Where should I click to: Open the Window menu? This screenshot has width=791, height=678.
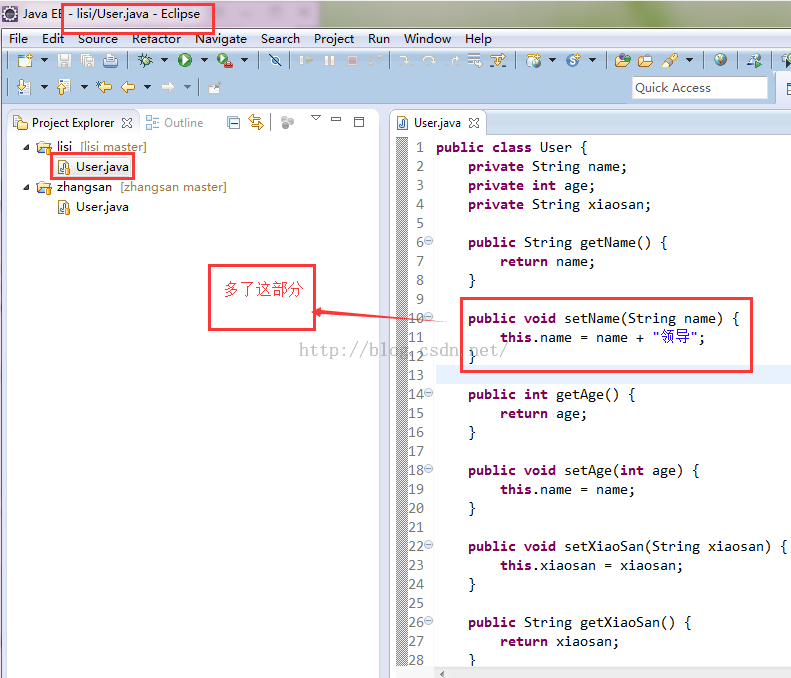tap(427, 39)
